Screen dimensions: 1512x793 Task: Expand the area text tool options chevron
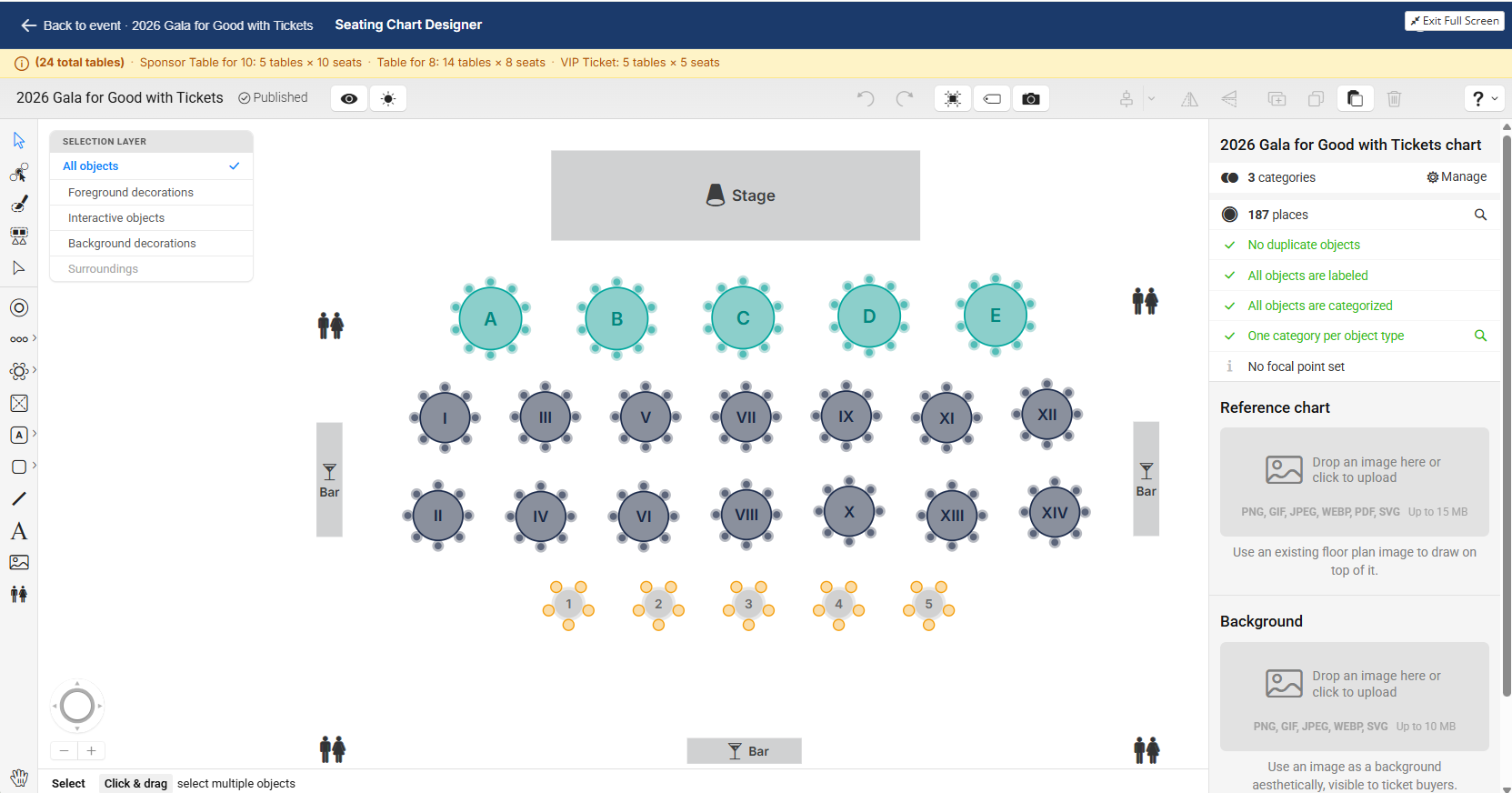coord(35,434)
